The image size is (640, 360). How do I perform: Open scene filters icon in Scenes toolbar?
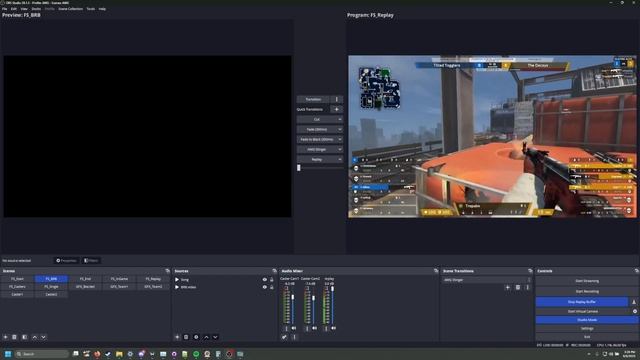24,337
